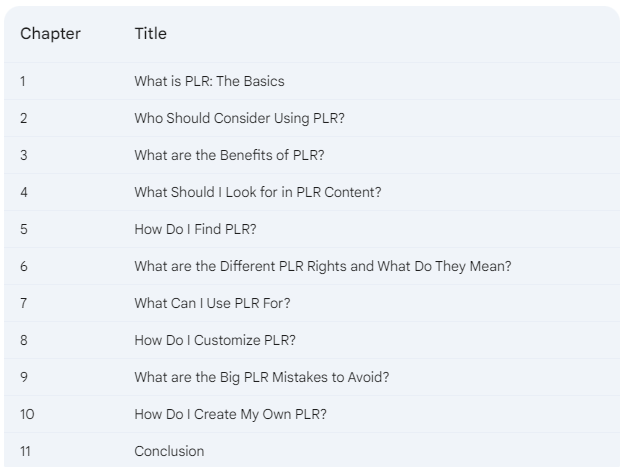Image resolution: width=628 pixels, height=467 pixels.
Task: Click chapter number 11 cell
Action: coord(26,451)
